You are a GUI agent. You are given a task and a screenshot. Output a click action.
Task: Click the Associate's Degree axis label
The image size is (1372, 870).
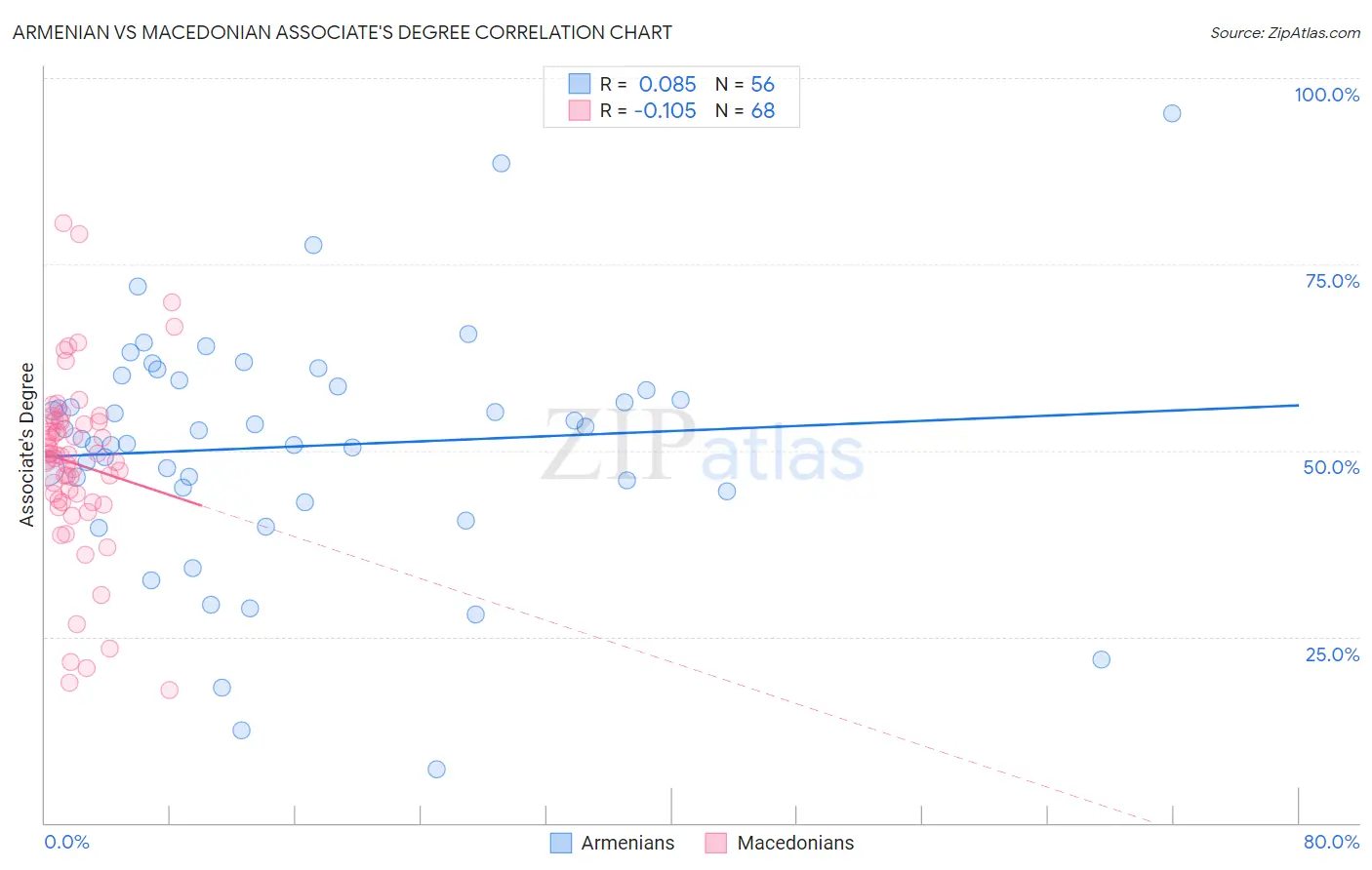[x=27, y=445]
